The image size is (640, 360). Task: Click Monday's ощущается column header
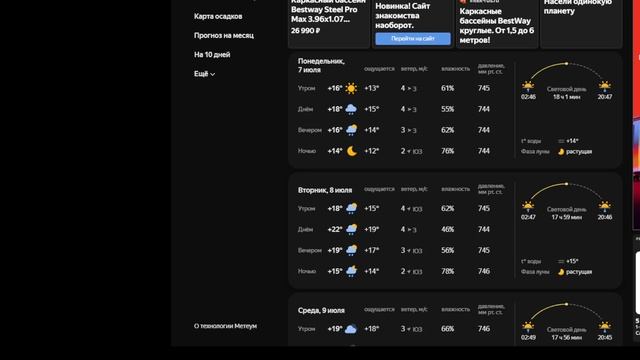point(379,69)
